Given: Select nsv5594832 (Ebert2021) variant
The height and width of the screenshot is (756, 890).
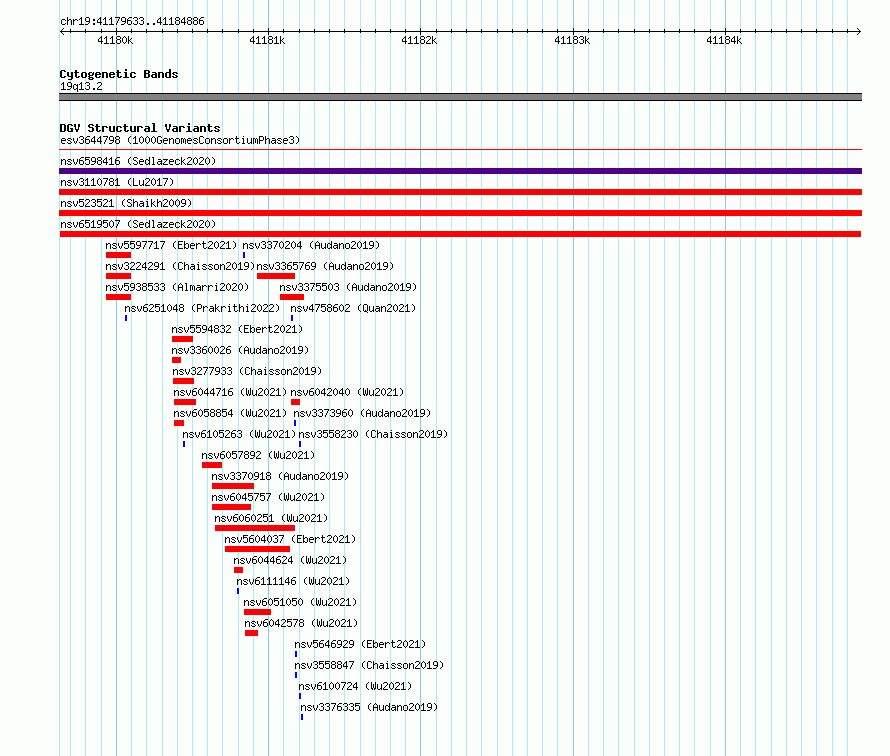Looking at the screenshot, I should pyautogui.click(x=237, y=329).
